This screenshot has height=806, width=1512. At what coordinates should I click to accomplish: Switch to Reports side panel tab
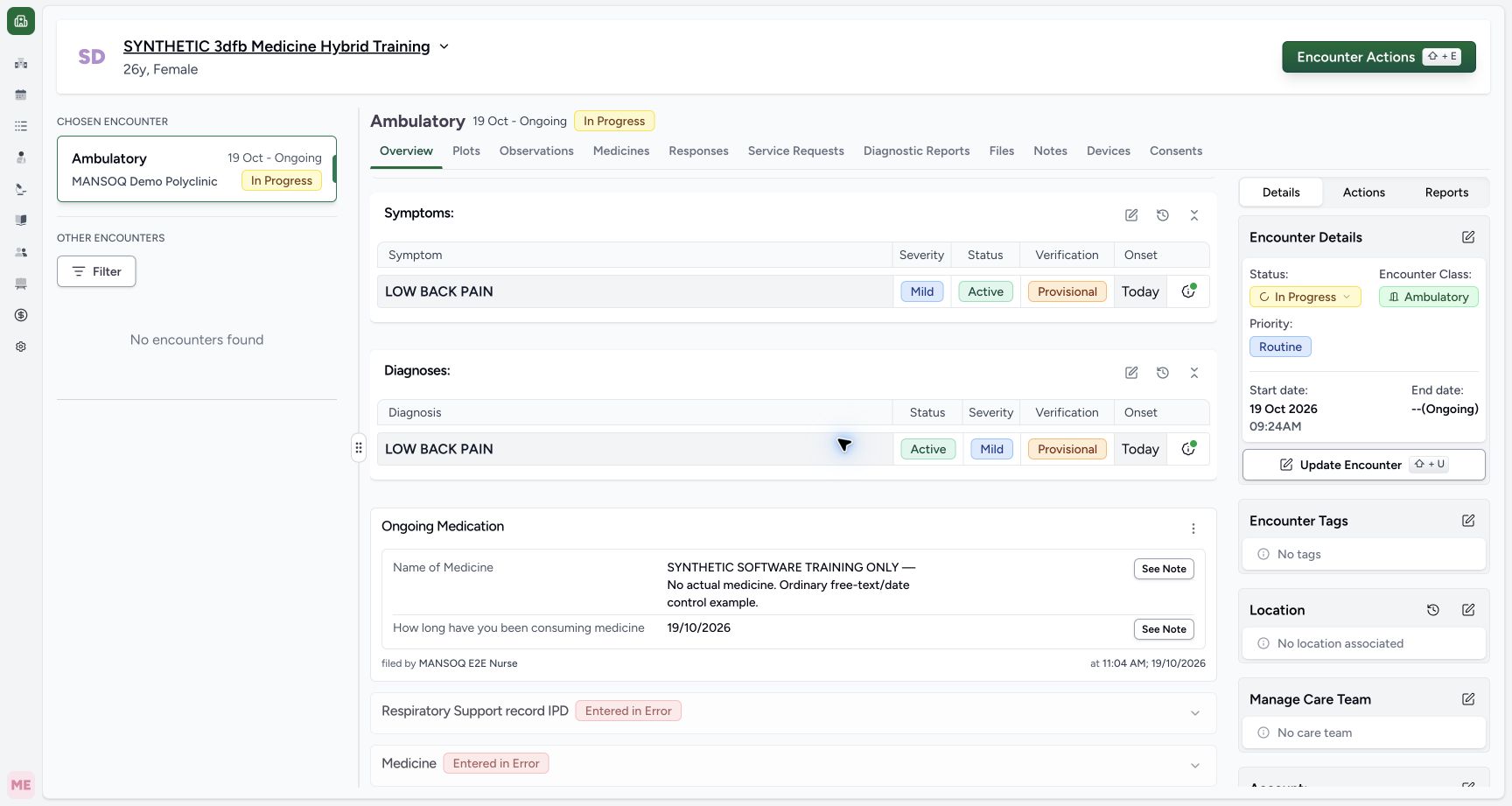point(1446,193)
